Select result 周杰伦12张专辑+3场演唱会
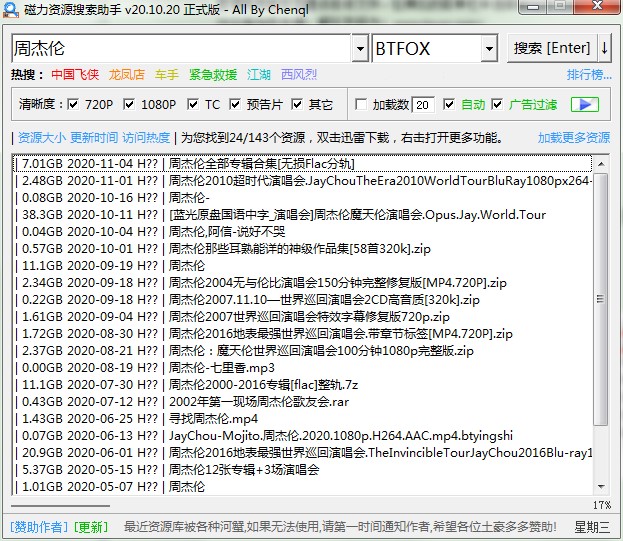The width and height of the screenshot is (623, 541). tap(303, 470)
